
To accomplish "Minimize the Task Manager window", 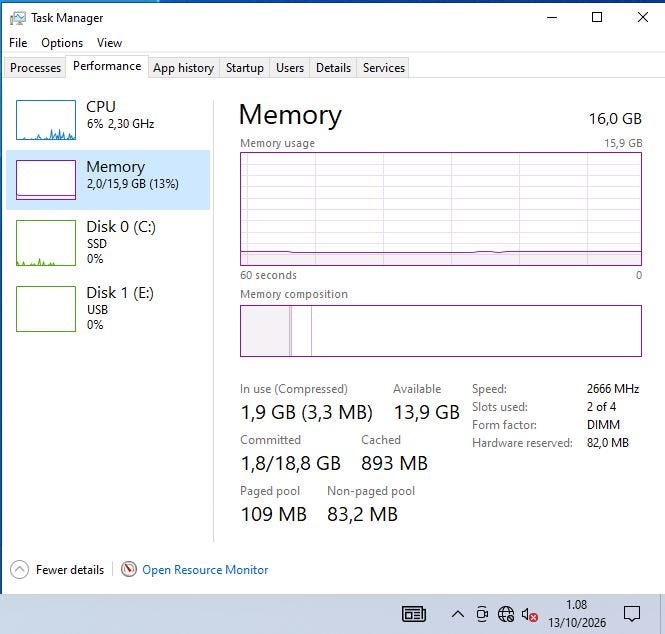I will pyautogui.click(x=552, y=17).
